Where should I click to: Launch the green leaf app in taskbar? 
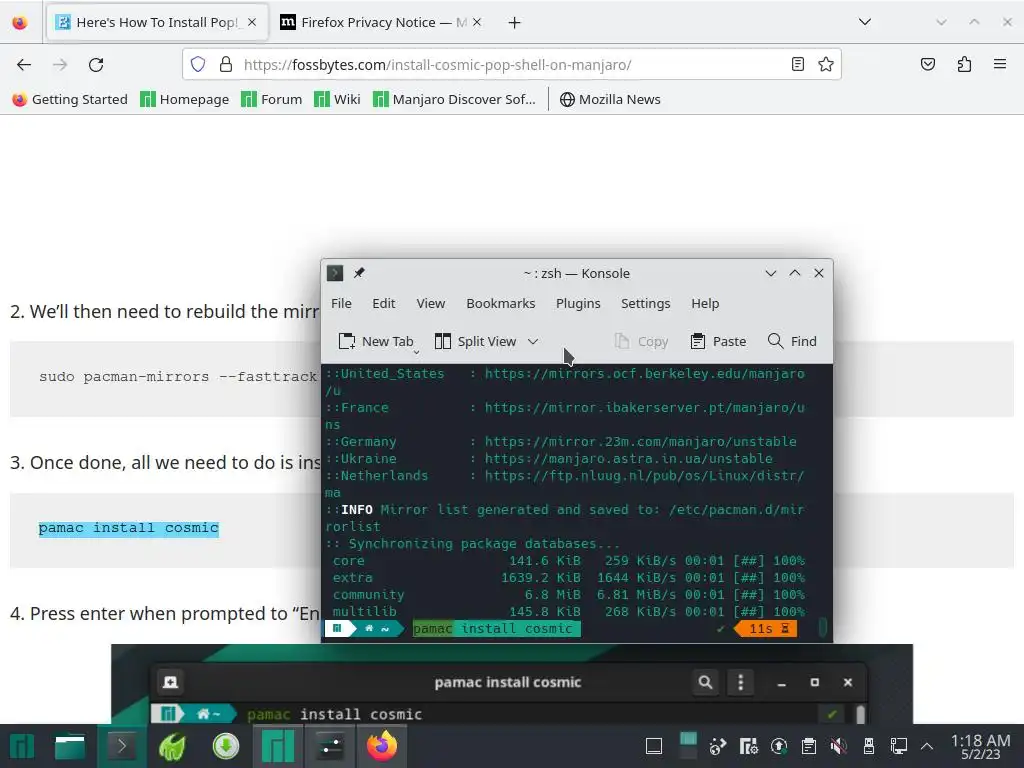[x=172, y=746]
